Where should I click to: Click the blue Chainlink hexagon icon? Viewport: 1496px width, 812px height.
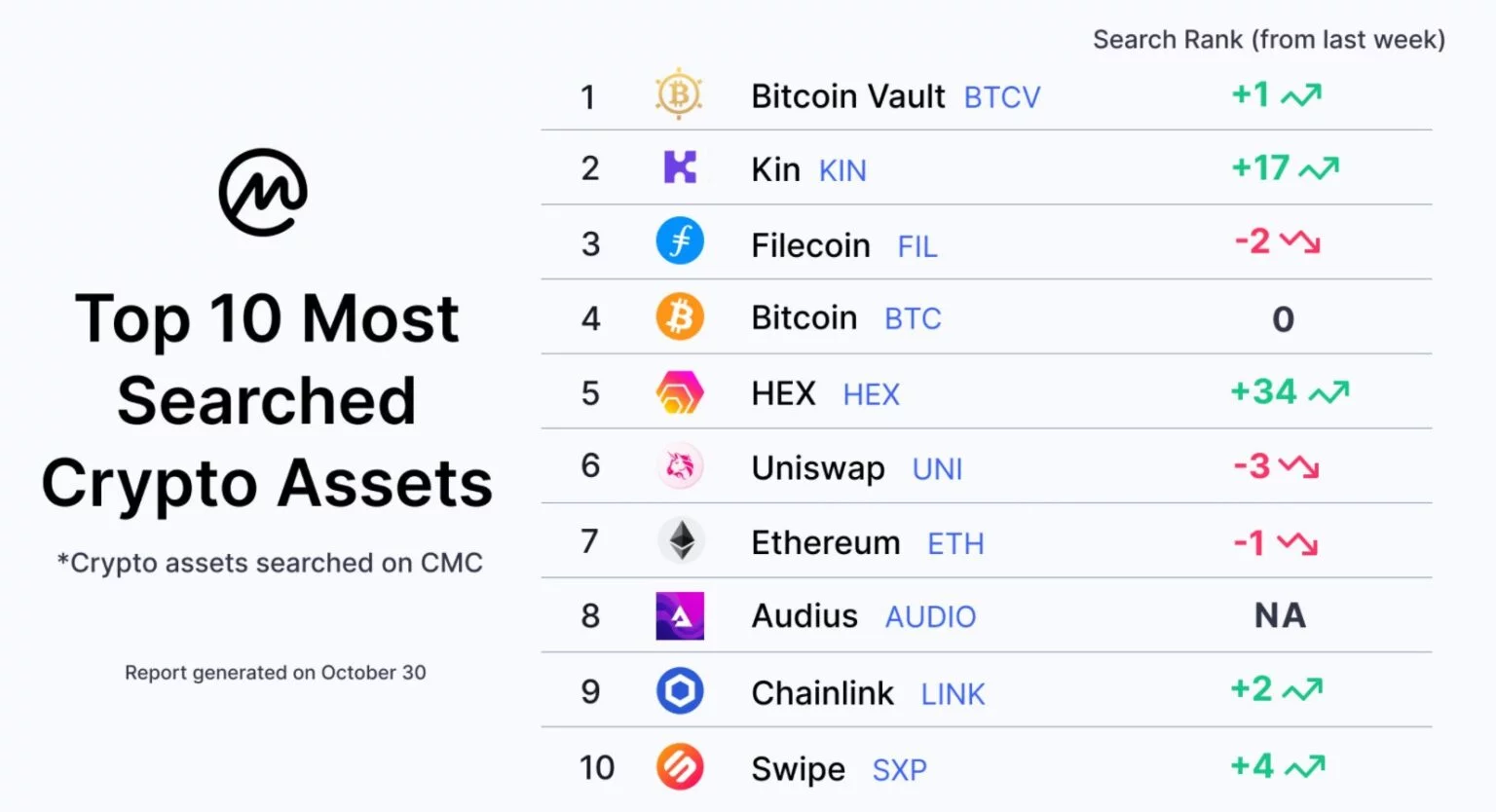680,691
